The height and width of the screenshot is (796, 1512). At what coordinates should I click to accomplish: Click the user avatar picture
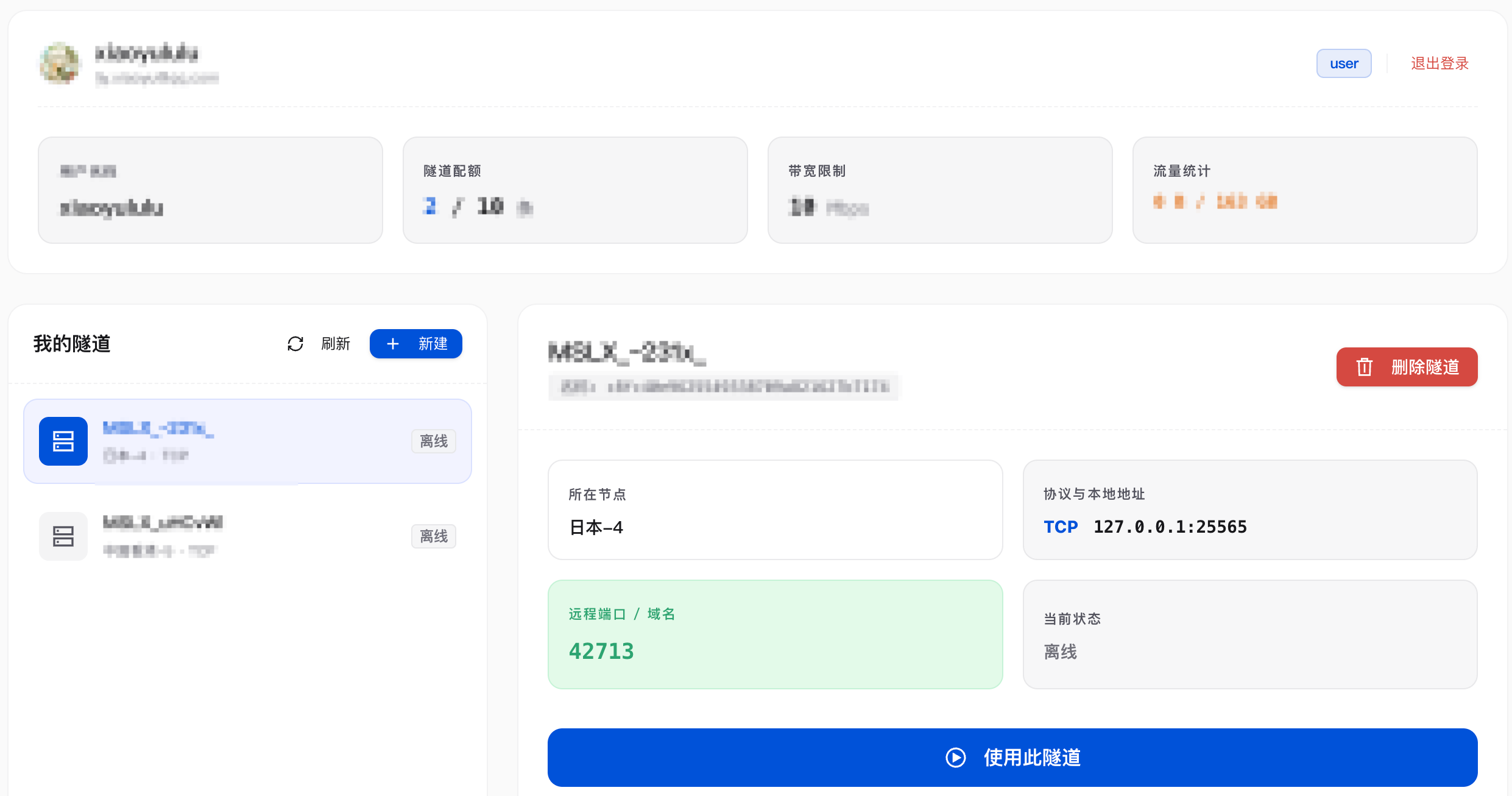pos(59,63)
